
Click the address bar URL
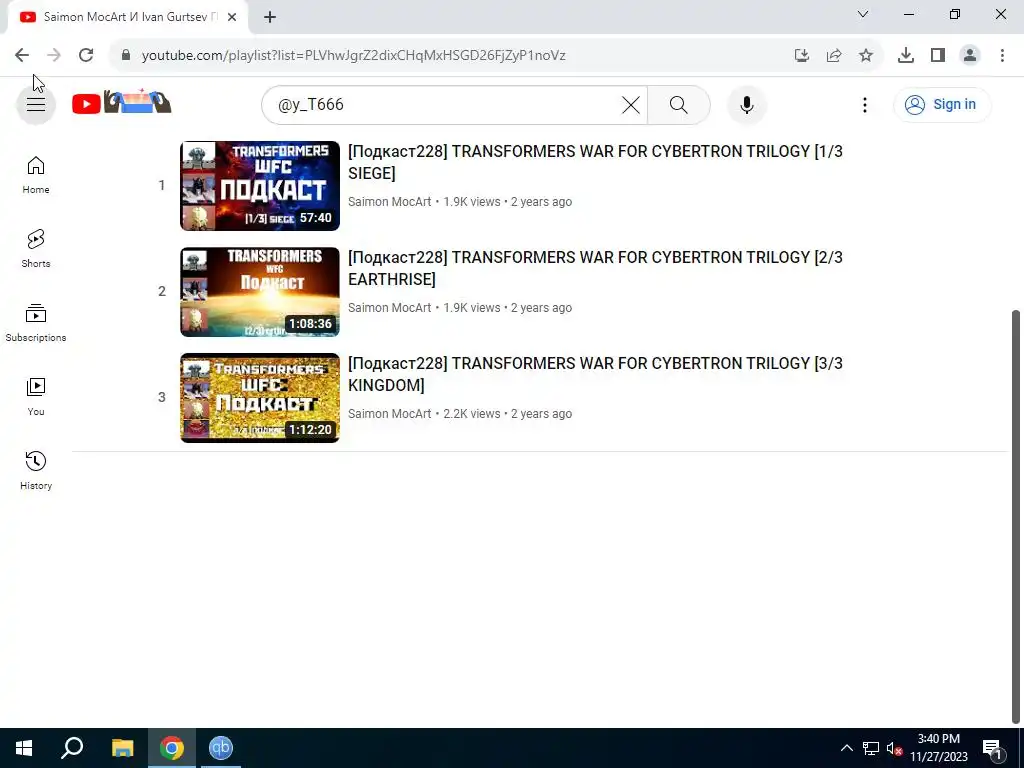tap(353, 56)
